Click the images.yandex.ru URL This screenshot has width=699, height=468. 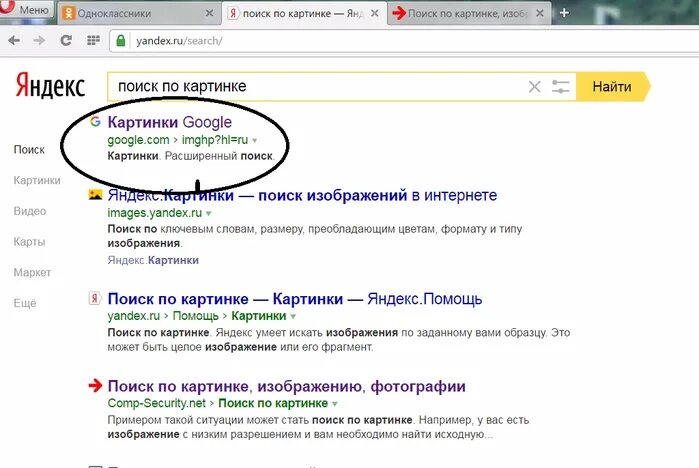155,213
